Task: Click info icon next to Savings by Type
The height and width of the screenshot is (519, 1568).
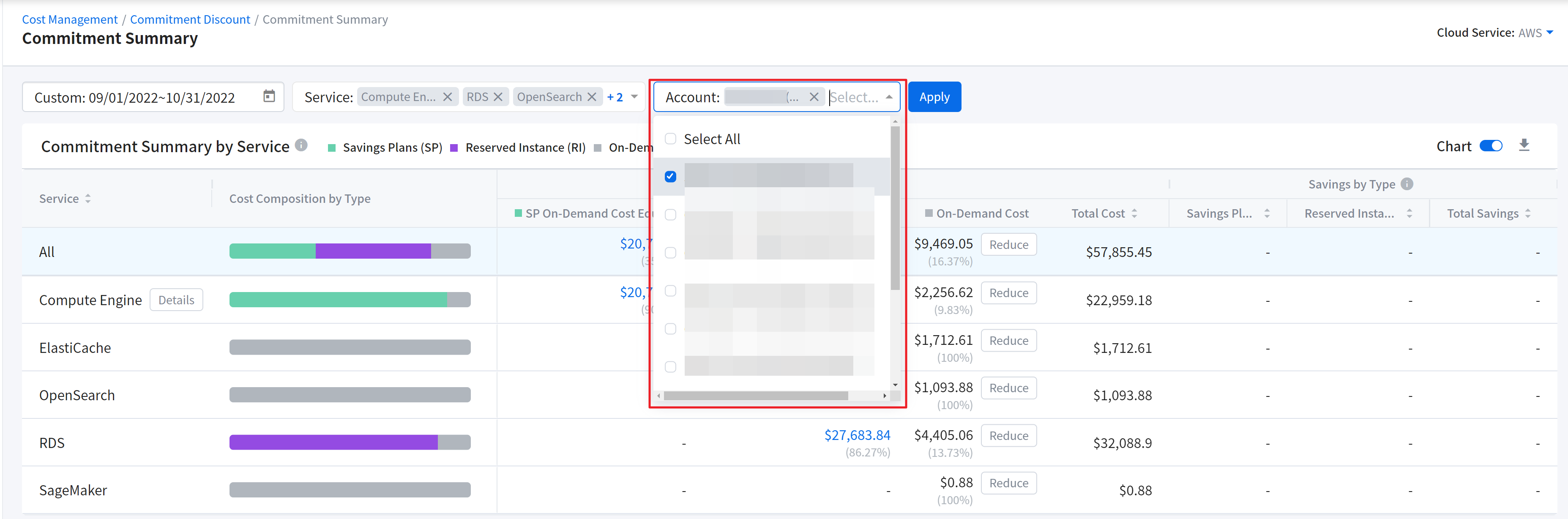Action: tap(1407, 184)
